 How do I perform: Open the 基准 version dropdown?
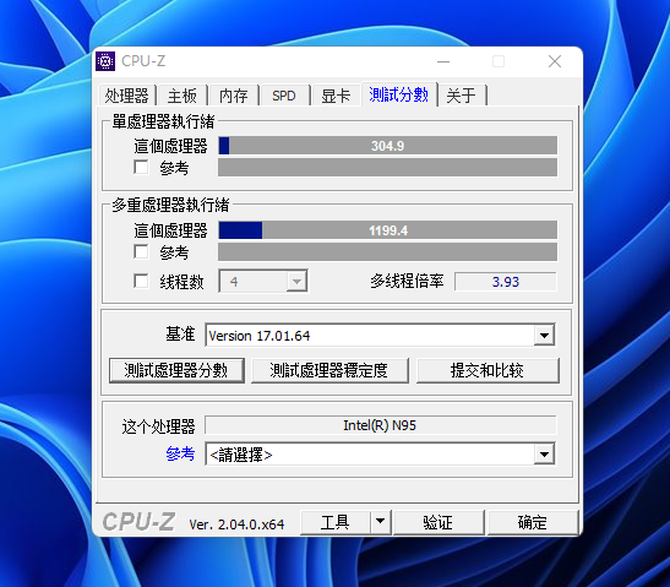click(544, 336)
